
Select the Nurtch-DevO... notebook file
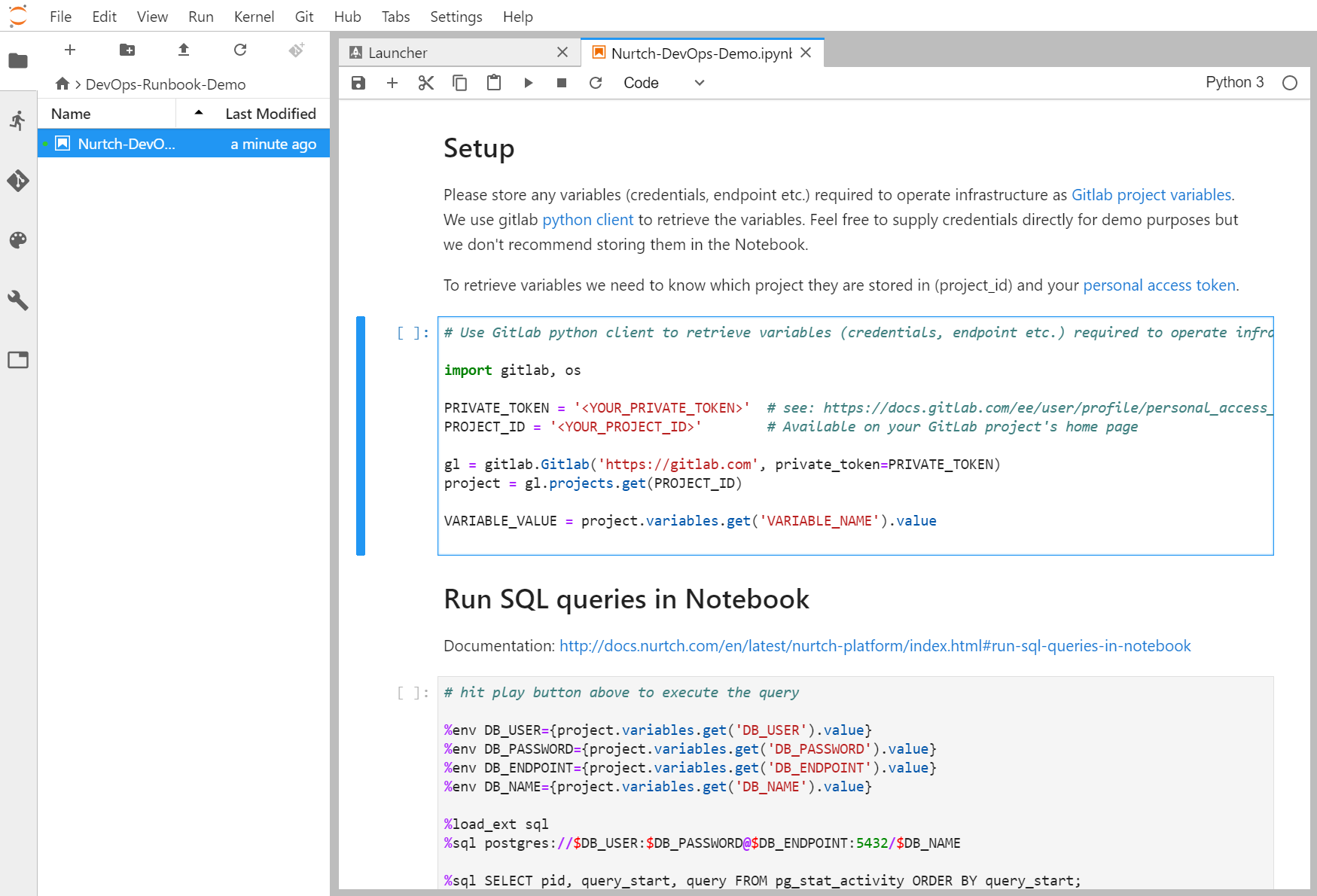184,144
